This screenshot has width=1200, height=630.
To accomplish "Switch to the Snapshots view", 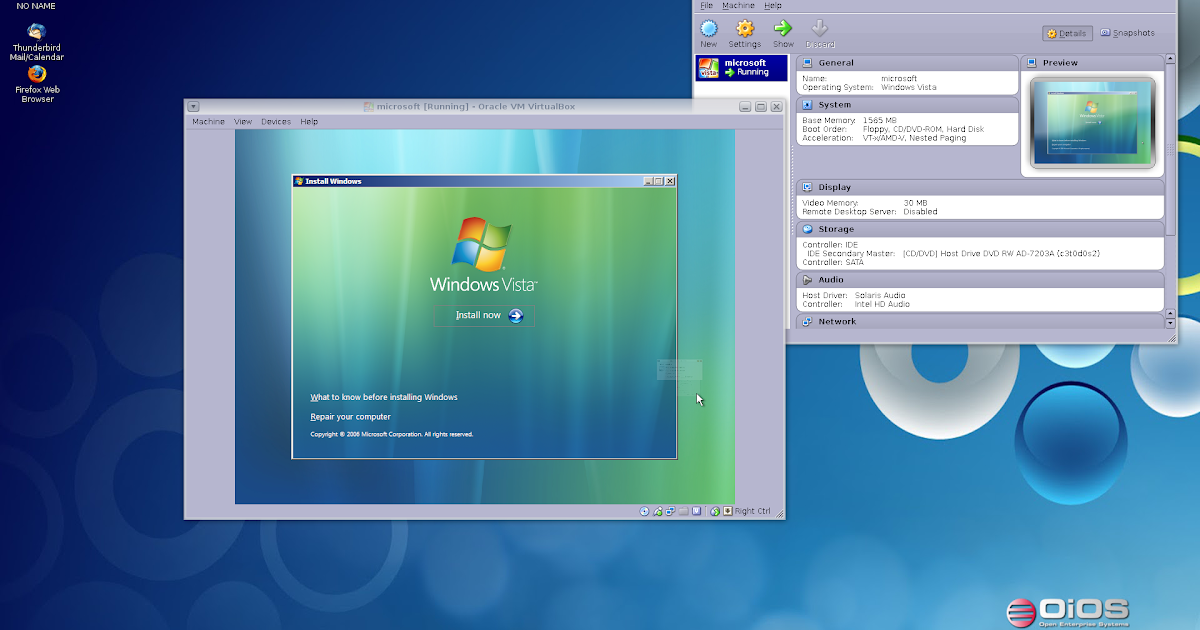I will pos(1128,33).
